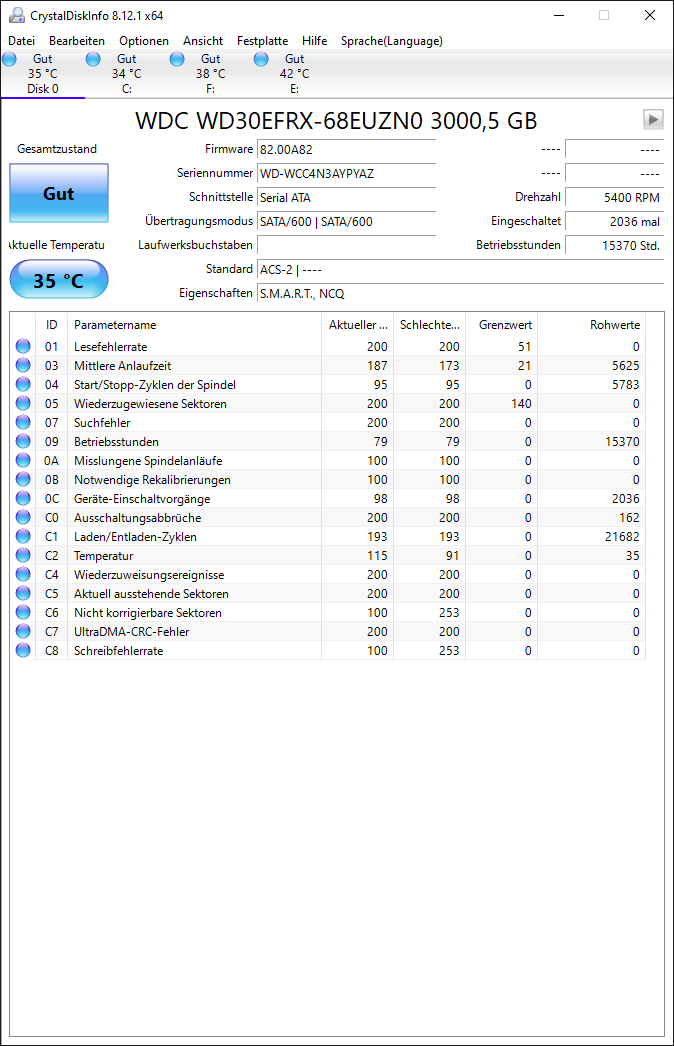
Task: Click the status orb for drive F:
Action: pyautogui.click(x=178, y=59)
